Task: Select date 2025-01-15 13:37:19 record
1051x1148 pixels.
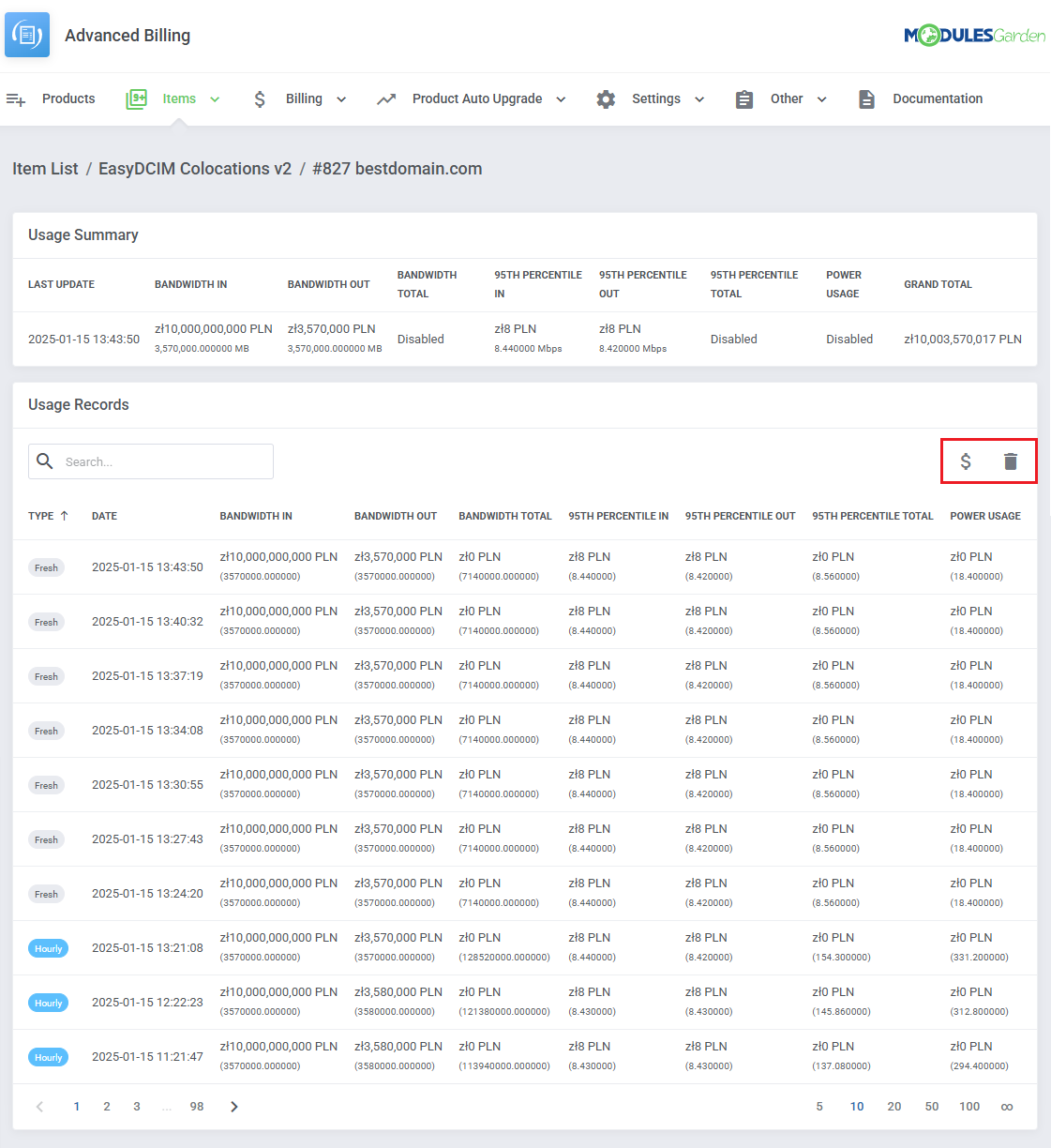Action: point(147,675)
